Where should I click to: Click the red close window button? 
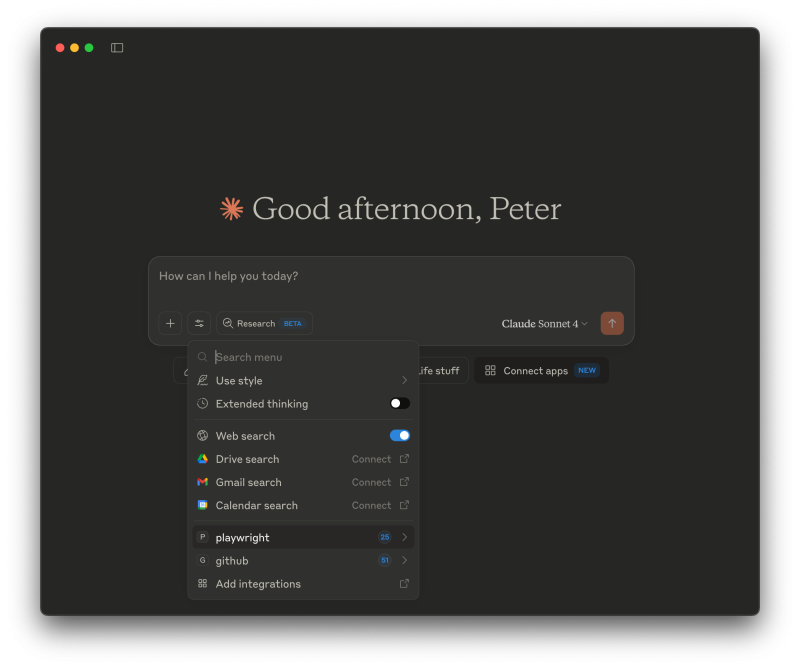coord(60,47)
